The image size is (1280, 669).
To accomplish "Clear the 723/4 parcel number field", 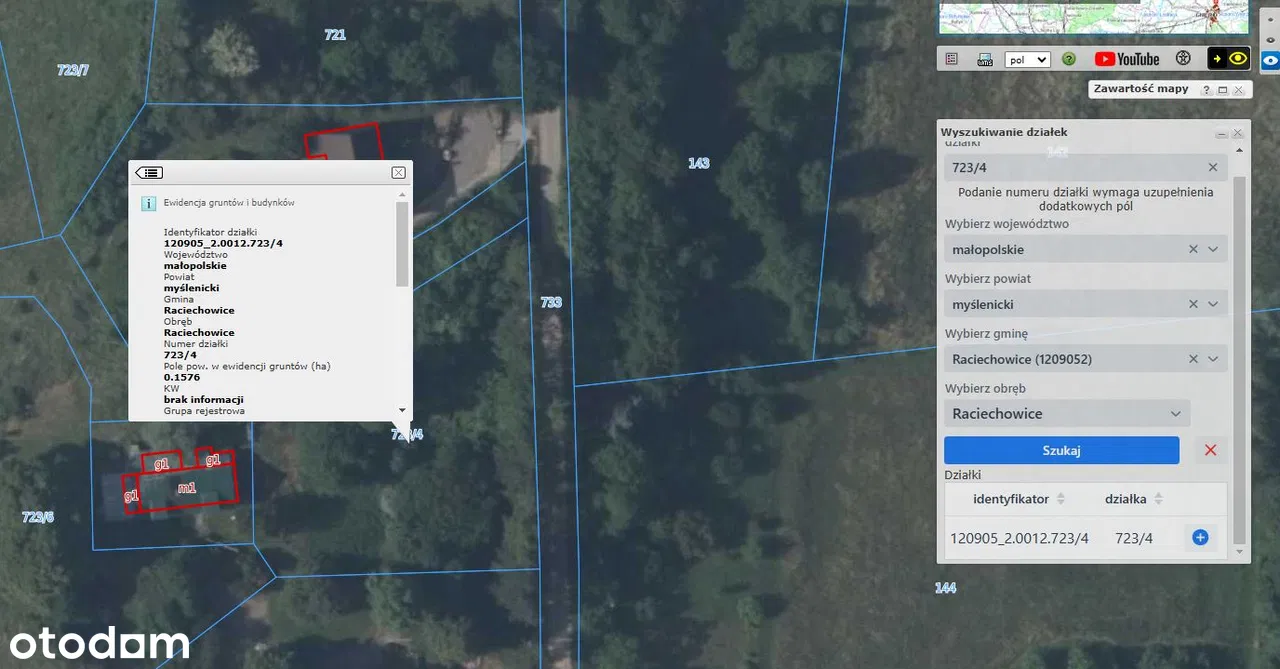I will 1213,168.
